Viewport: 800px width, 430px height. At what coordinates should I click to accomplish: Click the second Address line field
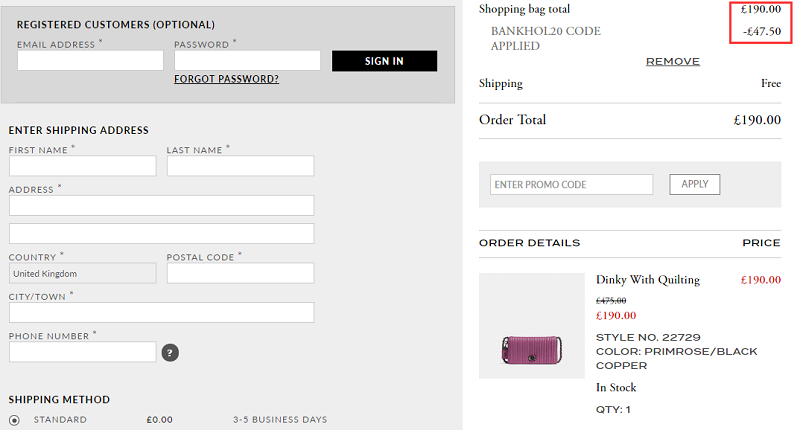pyautogui.click(x=161, y=233)
